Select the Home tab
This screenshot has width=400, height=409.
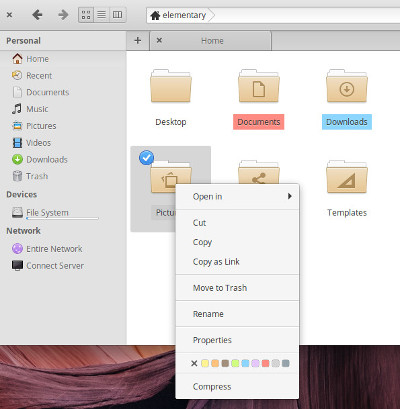pos(212,41)
